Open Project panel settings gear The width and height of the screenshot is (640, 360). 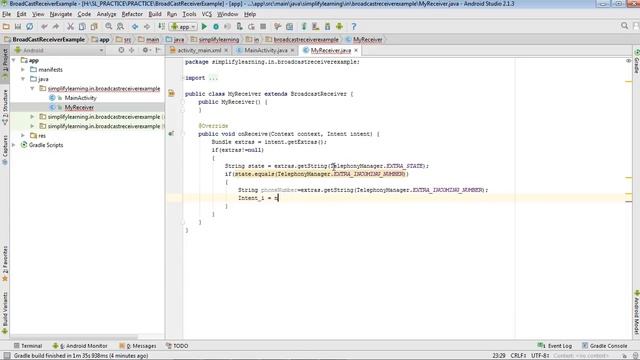point(146,50)
